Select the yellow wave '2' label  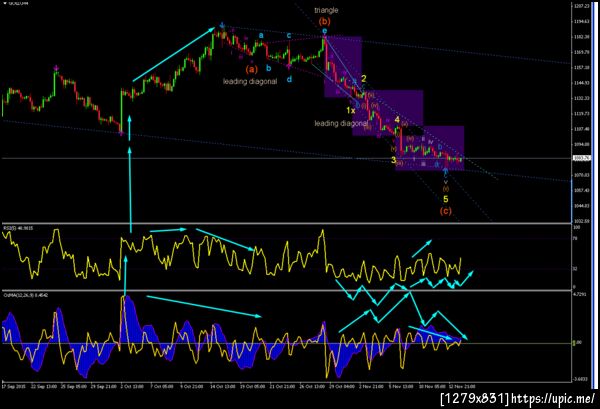click(x=364, y=79)
